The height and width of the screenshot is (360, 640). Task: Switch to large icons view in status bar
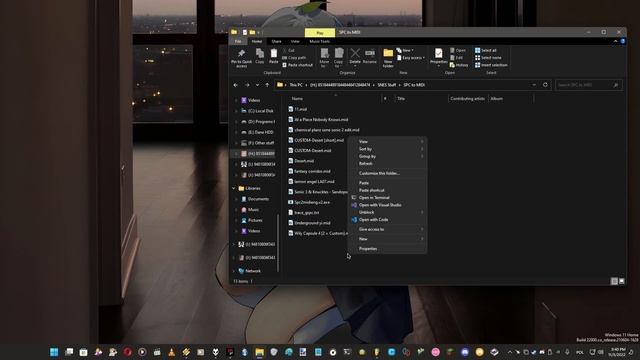pyautogui.click(x=622, y=281)
